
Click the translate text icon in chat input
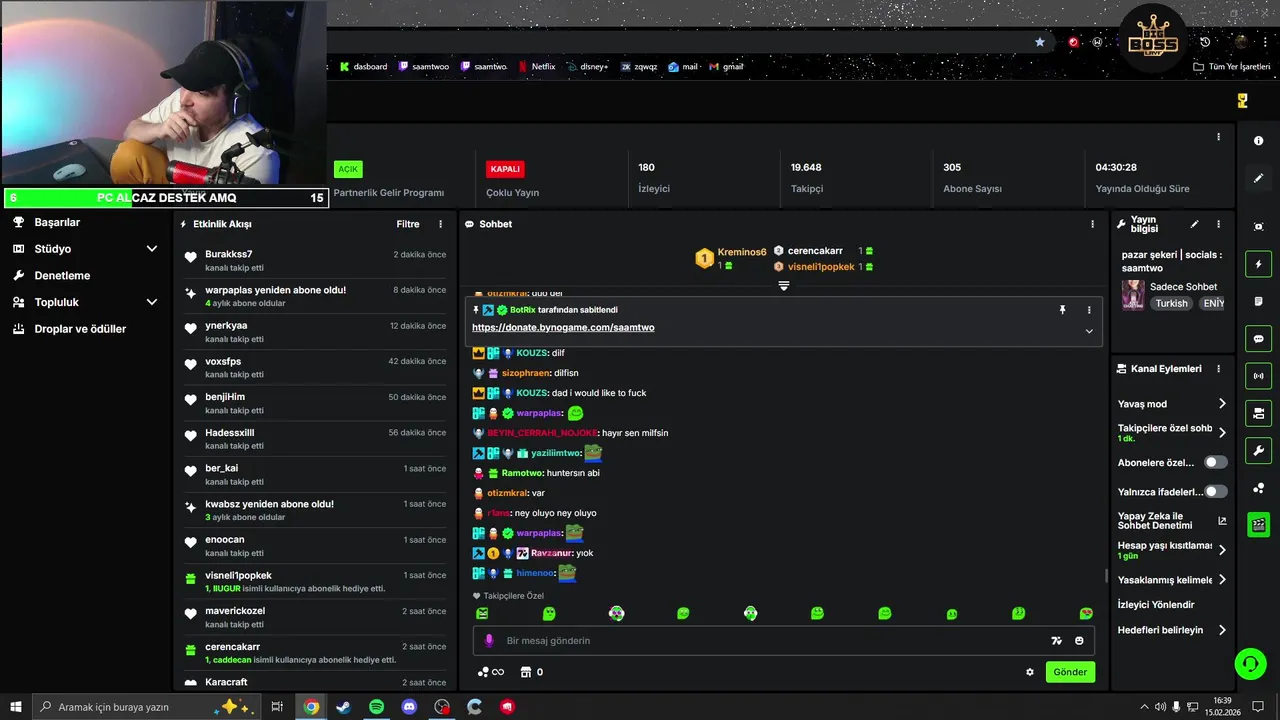(x=1056, y=641)
